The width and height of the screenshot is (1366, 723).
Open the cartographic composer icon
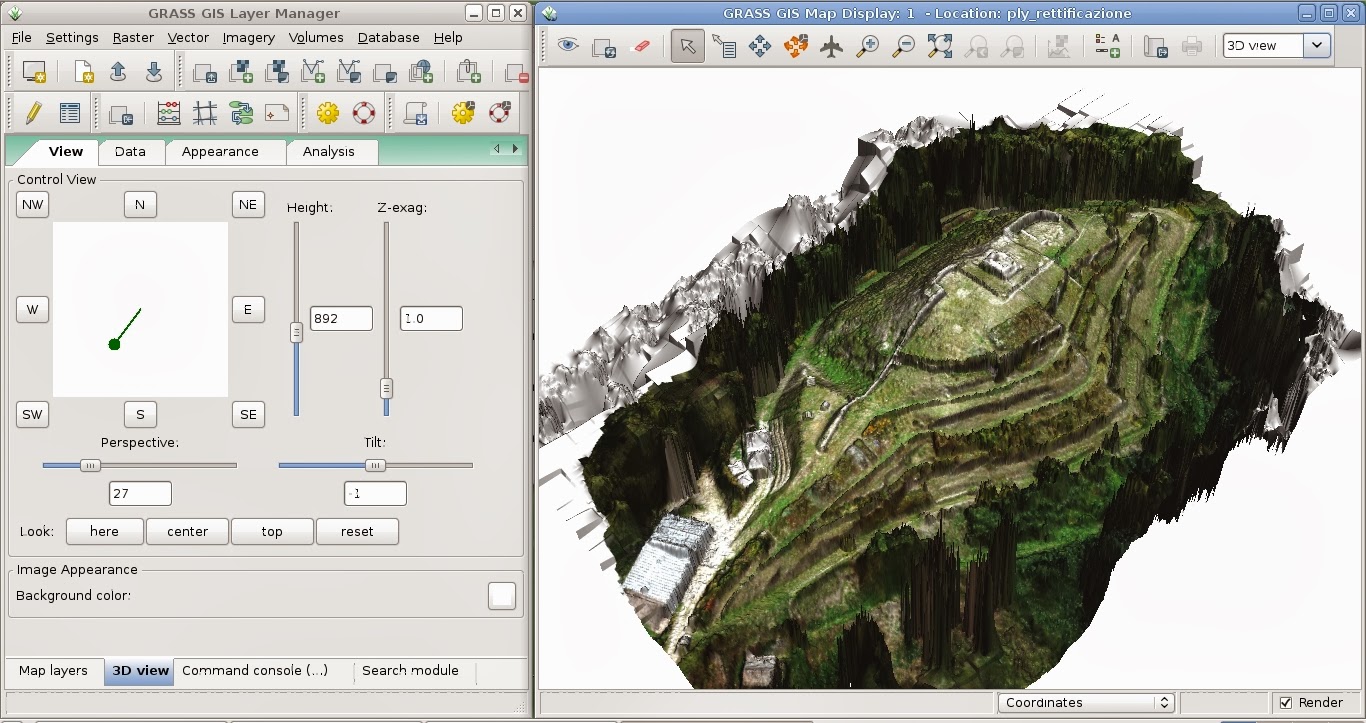coord(277,113)
